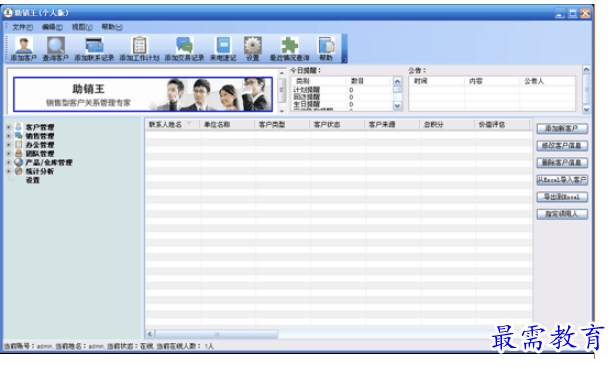
Task: Click the 从Excel导入客户 button
Action: [x=562, y=180]
